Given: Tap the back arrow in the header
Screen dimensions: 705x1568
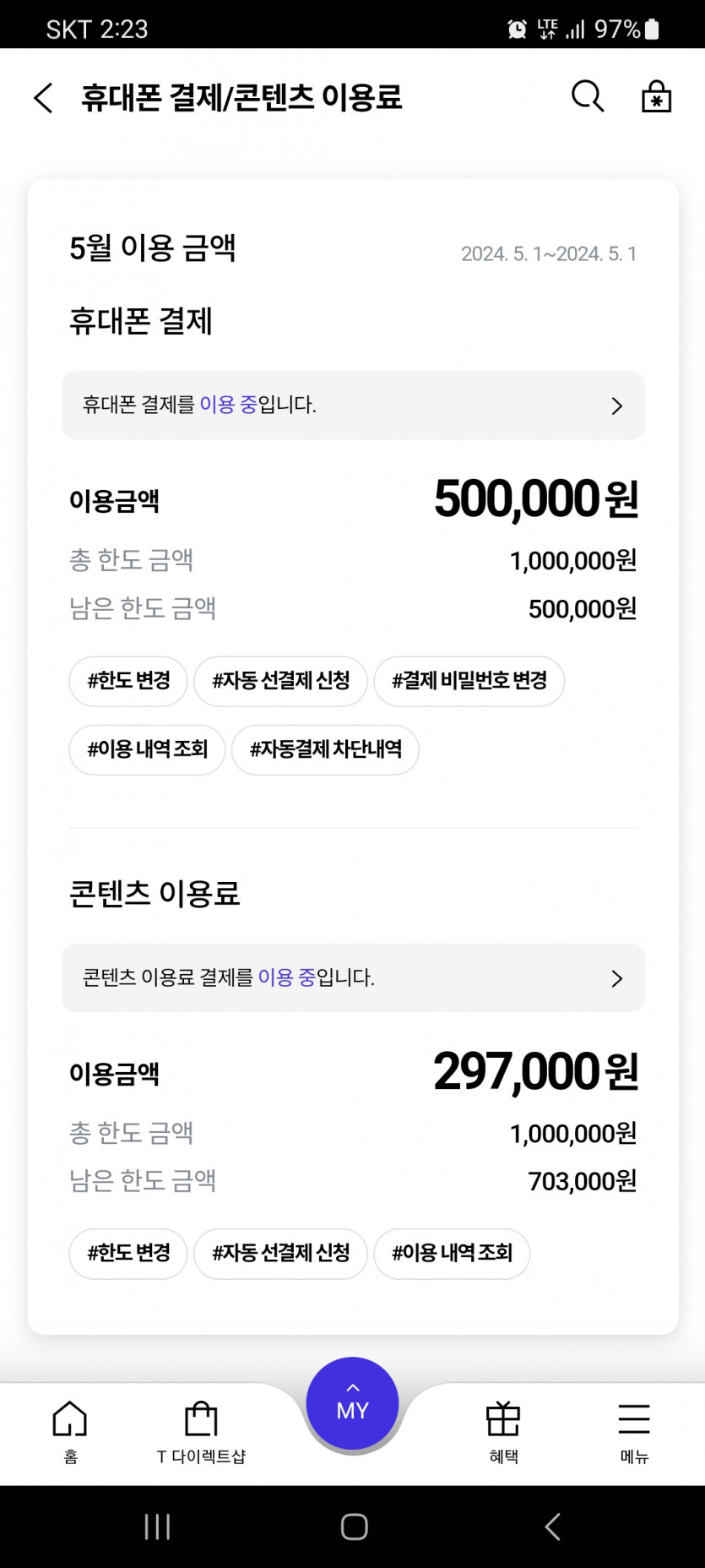Looking at the screenshot, I should tap(44, 98).
